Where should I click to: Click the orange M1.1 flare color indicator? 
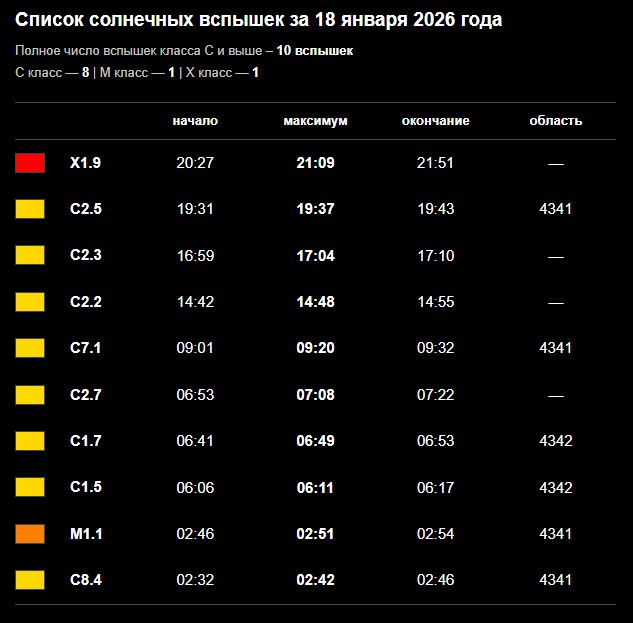tap(30, 534)
